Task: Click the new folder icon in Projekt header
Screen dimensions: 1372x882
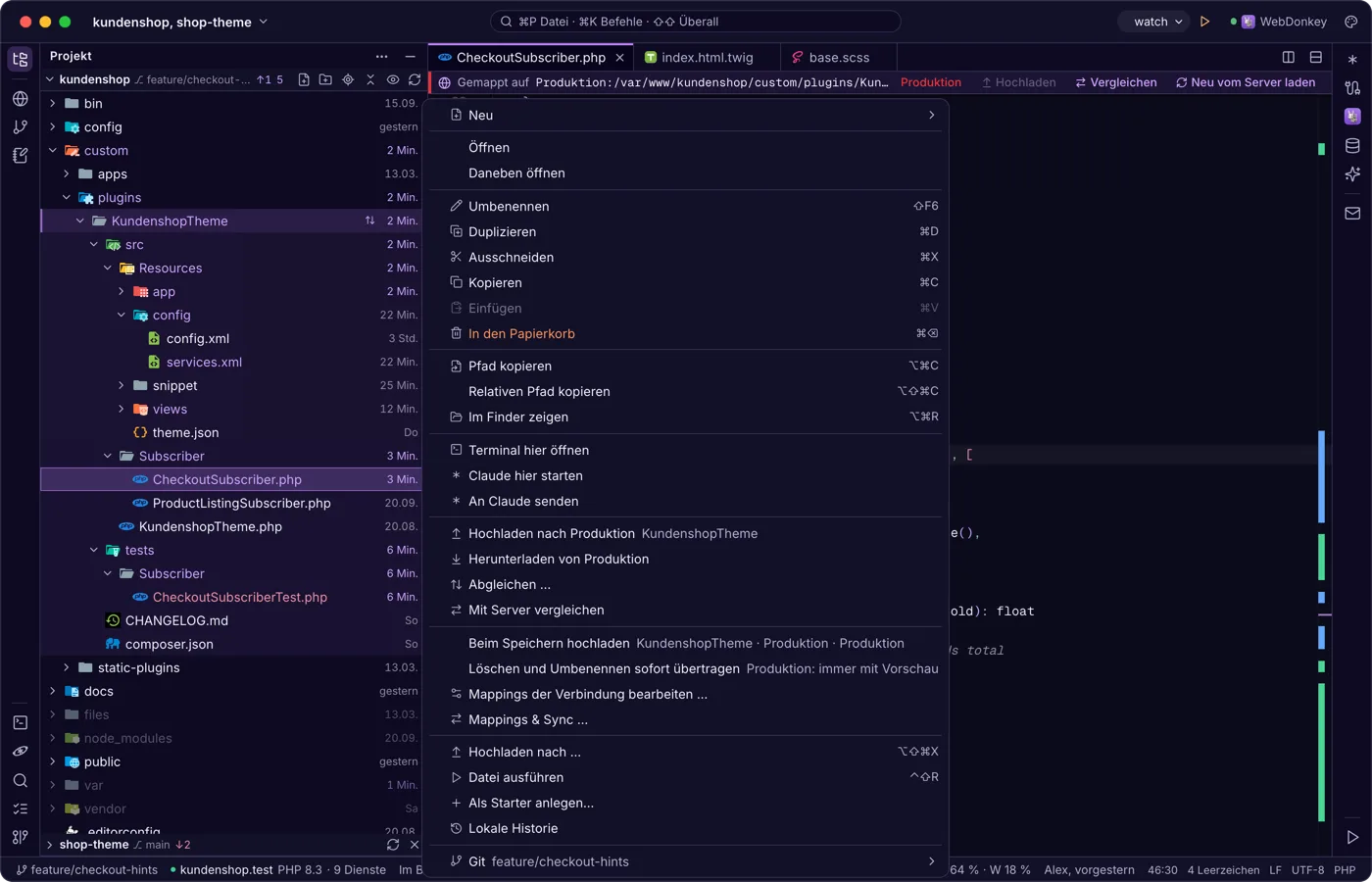Action: coord(325,79)
